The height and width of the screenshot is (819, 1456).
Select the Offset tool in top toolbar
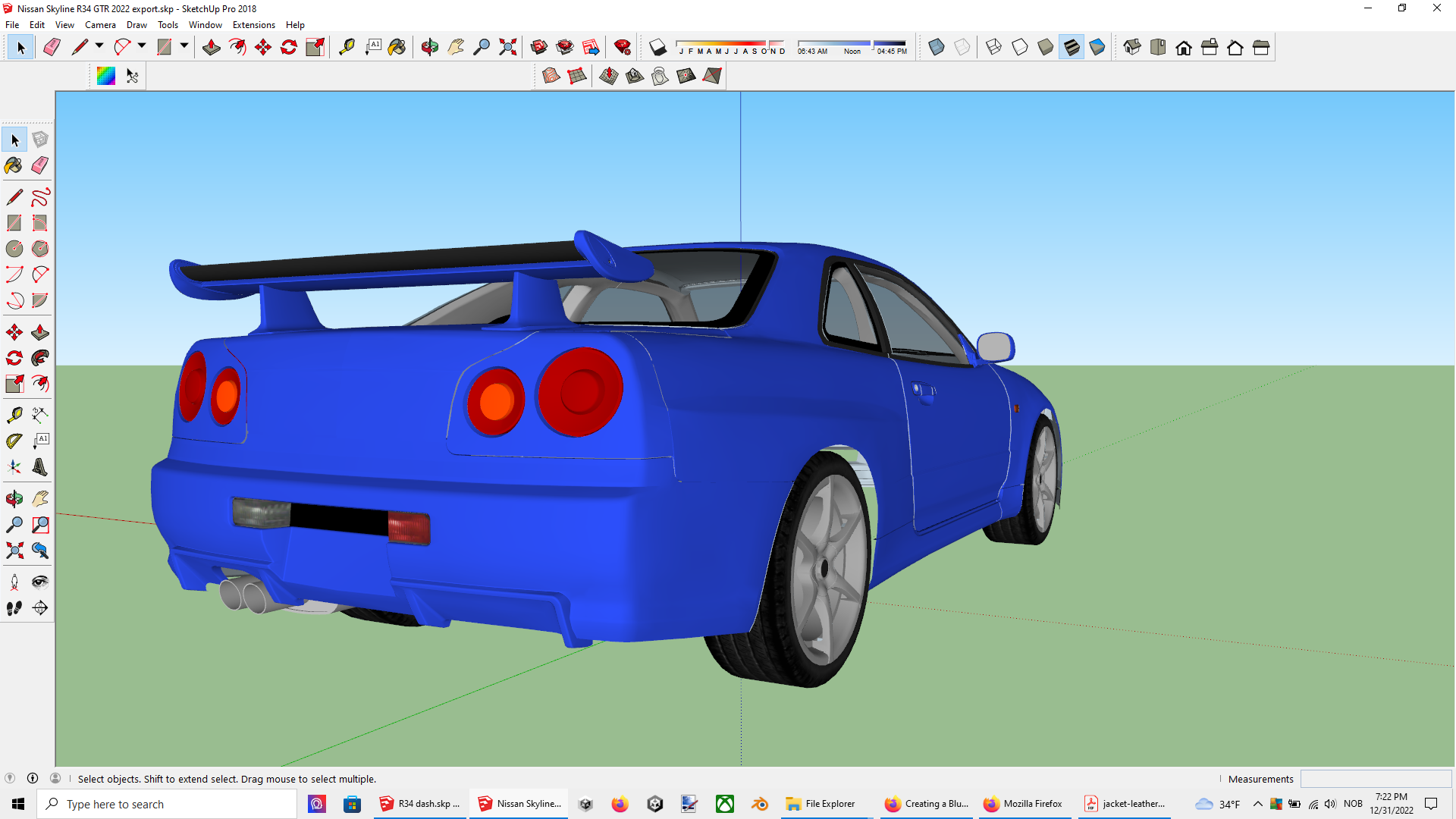coord(237,47)
